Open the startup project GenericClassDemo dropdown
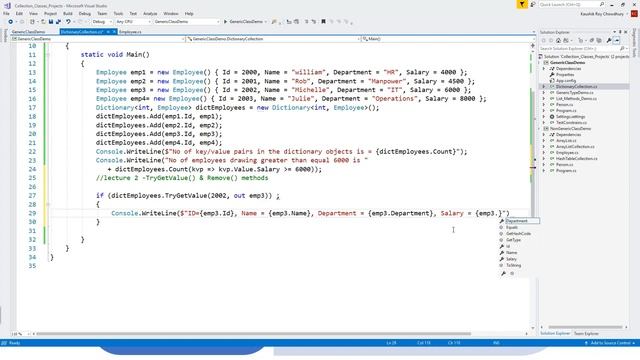 click(x=187, y=22)
